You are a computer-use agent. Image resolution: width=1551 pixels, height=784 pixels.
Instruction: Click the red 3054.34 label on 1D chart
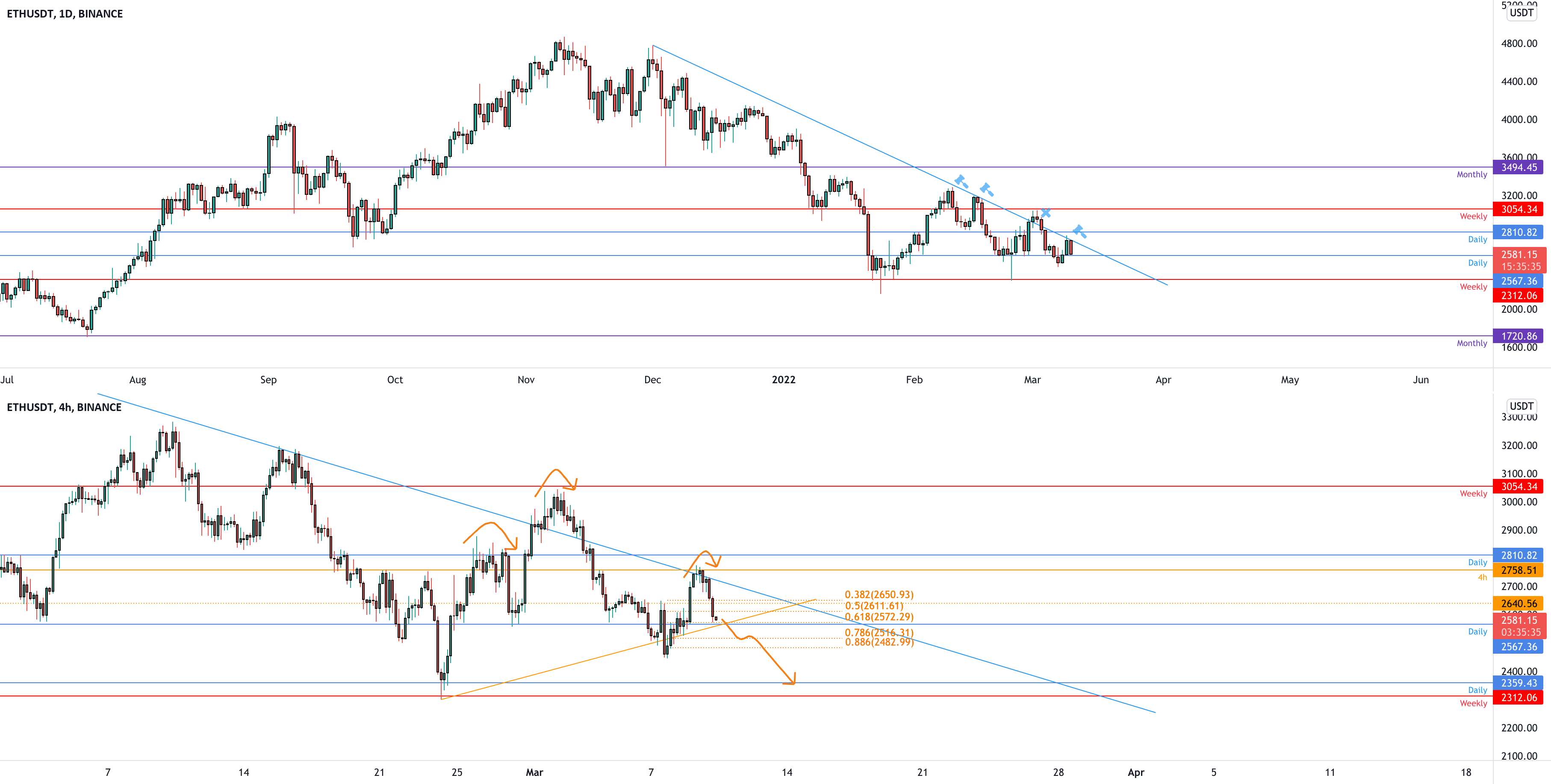1519,209
